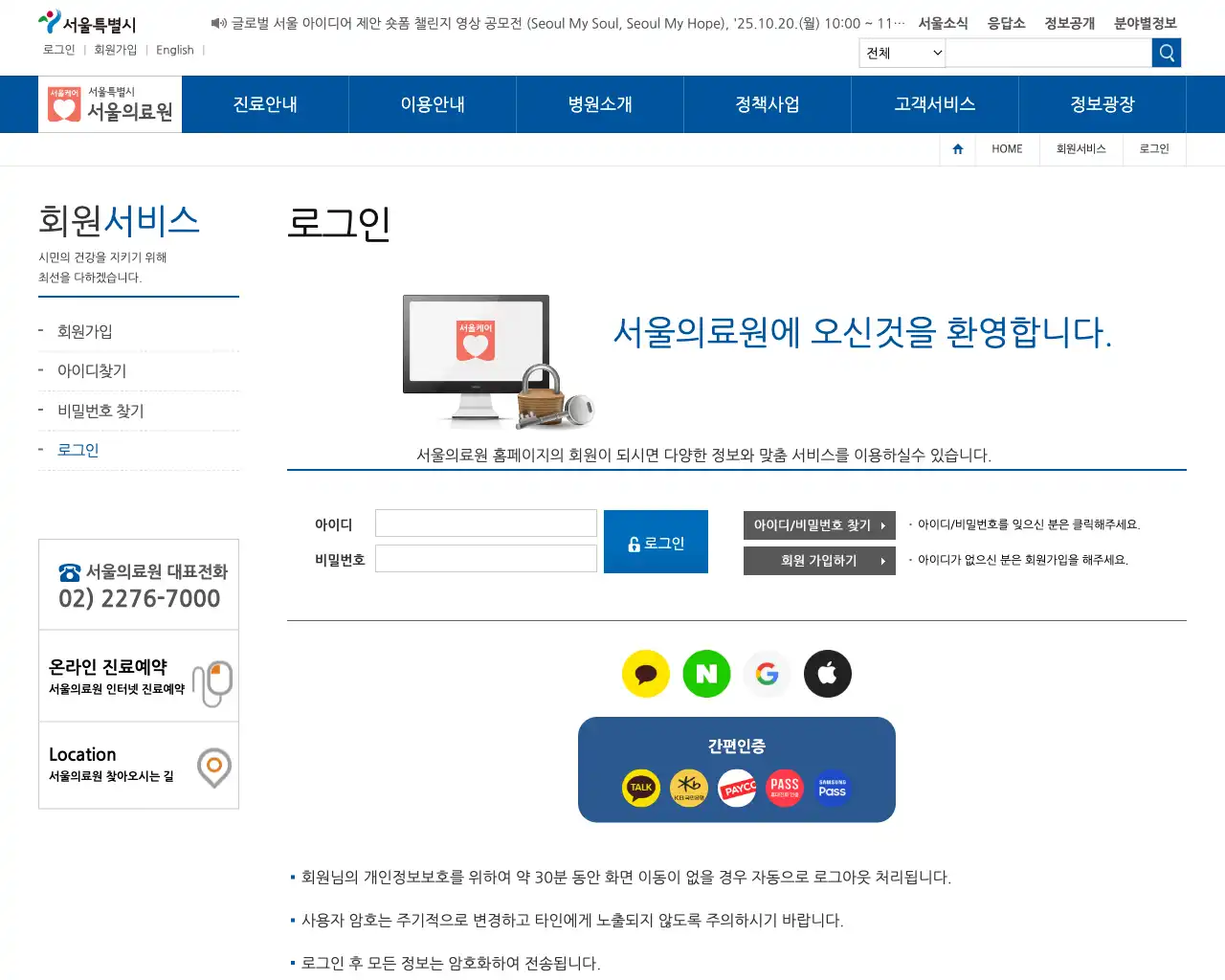Open the 정보광장 menu
This screenshot has width=1225, height=980.
click(x=1102, y=104)
